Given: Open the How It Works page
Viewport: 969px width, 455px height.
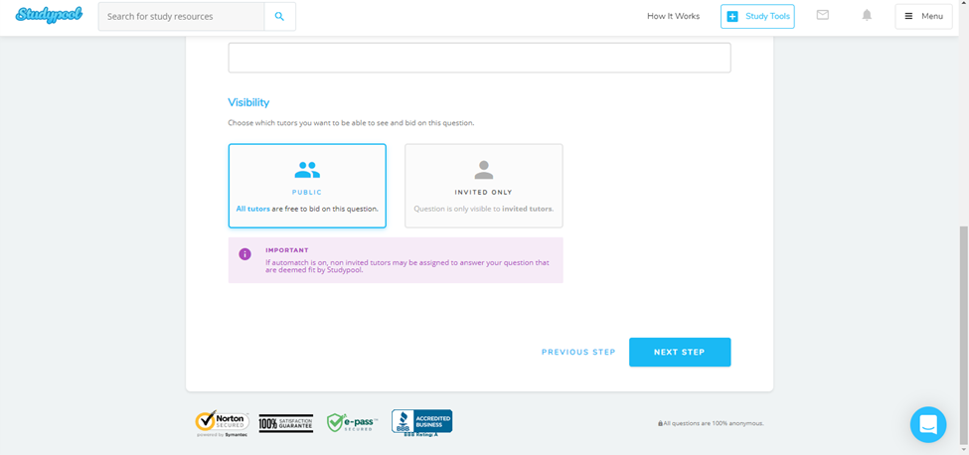Looking at the screenshot, I should [673, 17].
